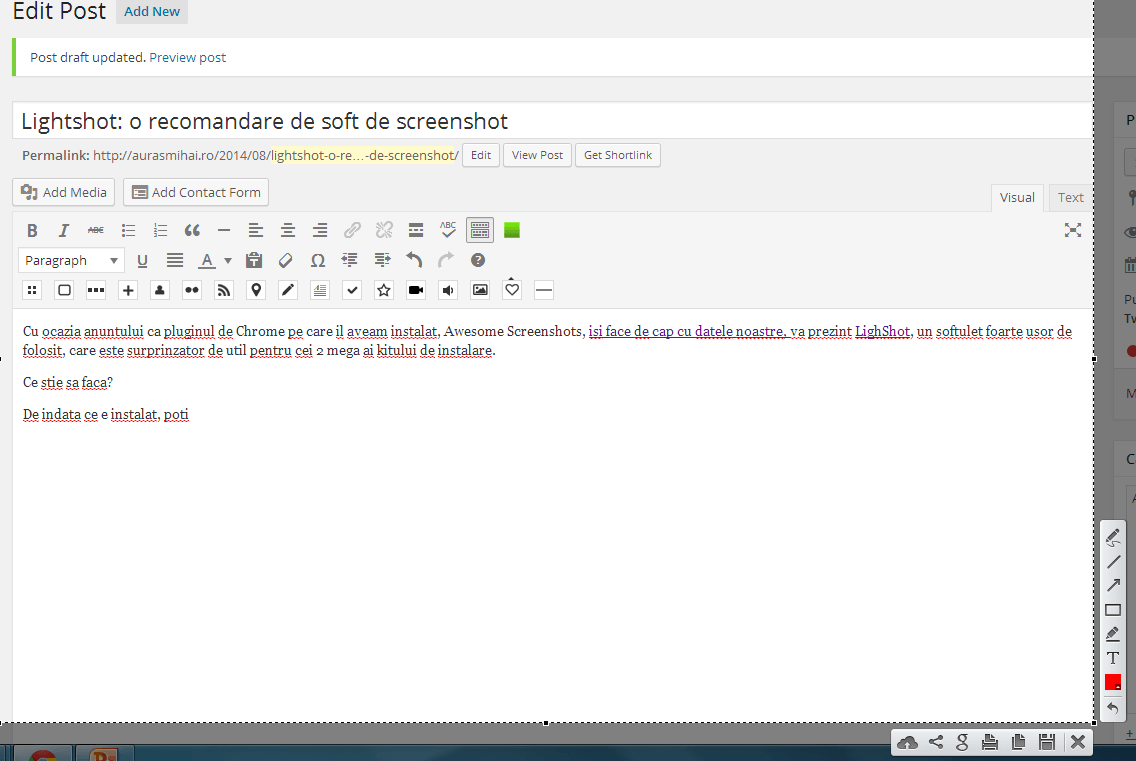The width and height of the screenshot is (1136, 761).
Task: Open the Preview post link
Action: (x=188, y=57)
